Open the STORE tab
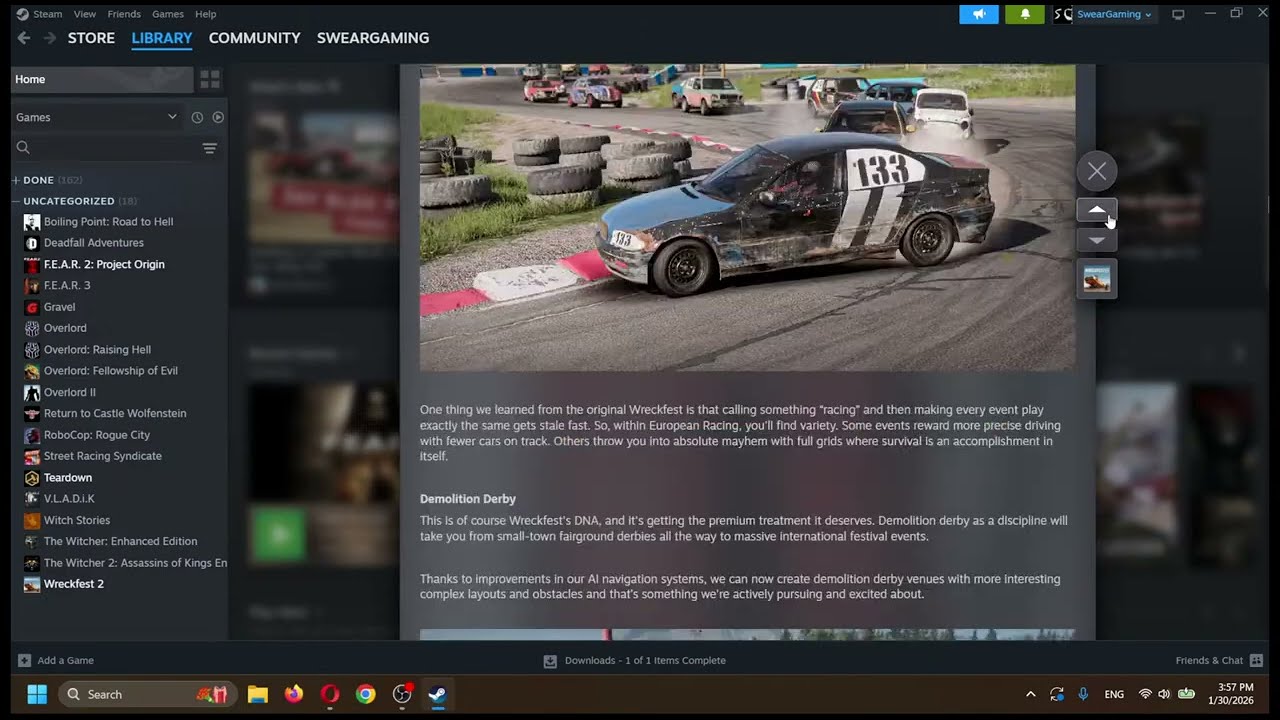 click(x=91, y=38)
